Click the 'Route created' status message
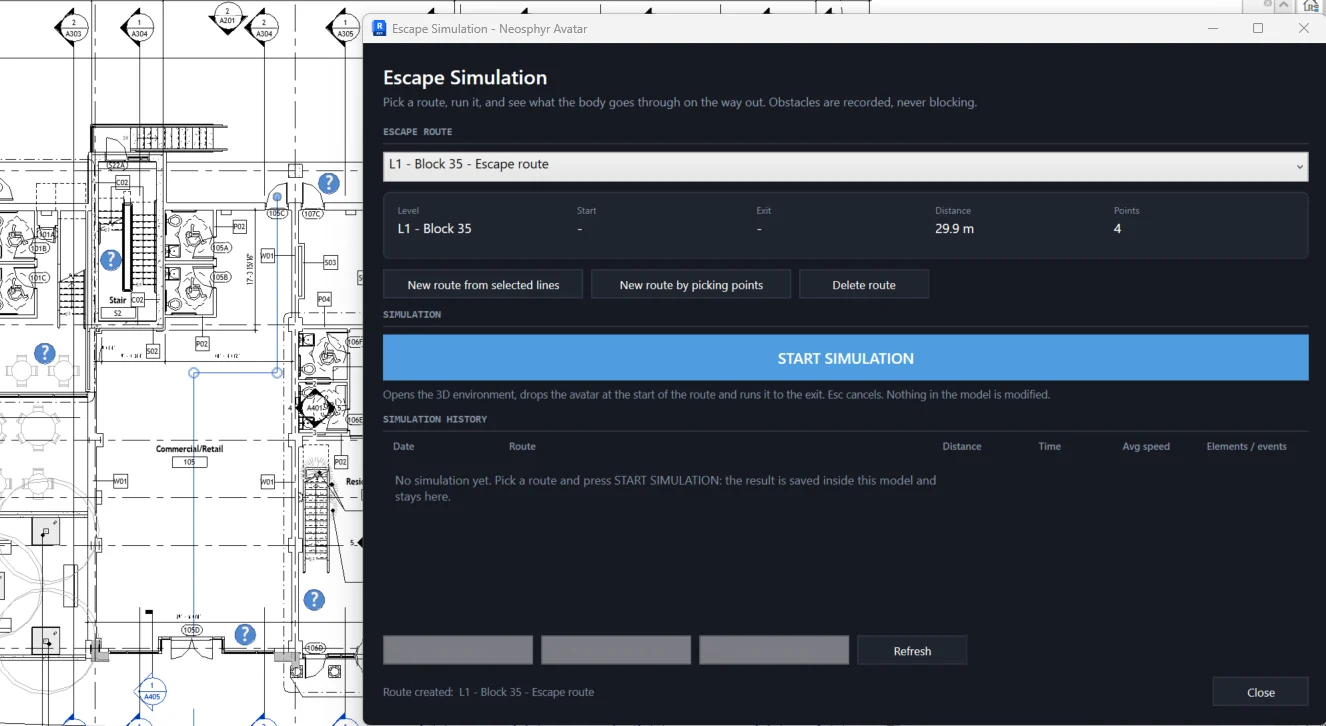 click(488, 692)
